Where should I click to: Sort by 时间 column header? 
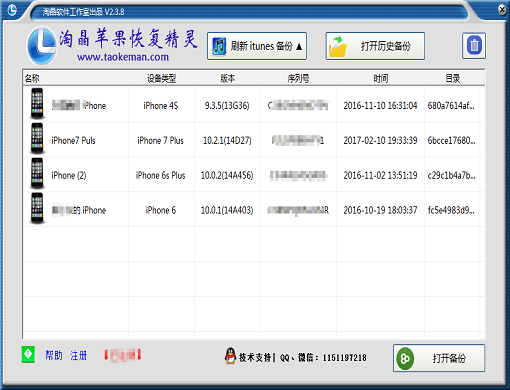click(380, 79)
